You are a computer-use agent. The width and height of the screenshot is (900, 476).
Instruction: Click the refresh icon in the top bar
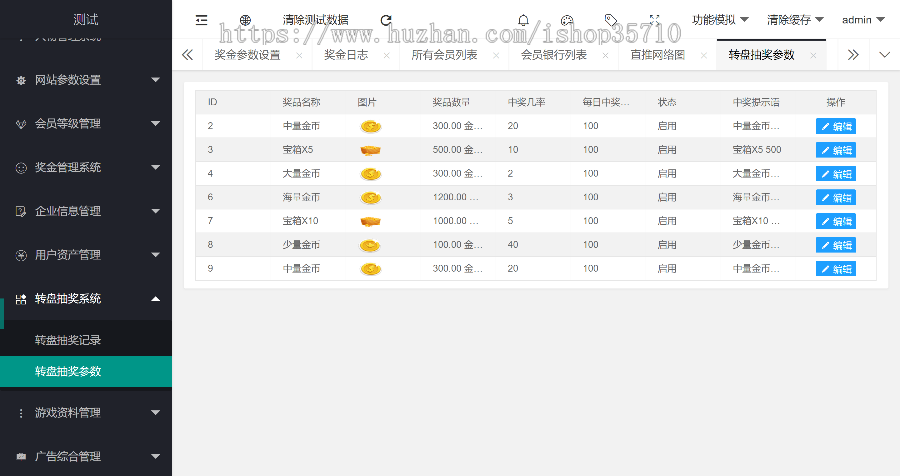point(386,20)
